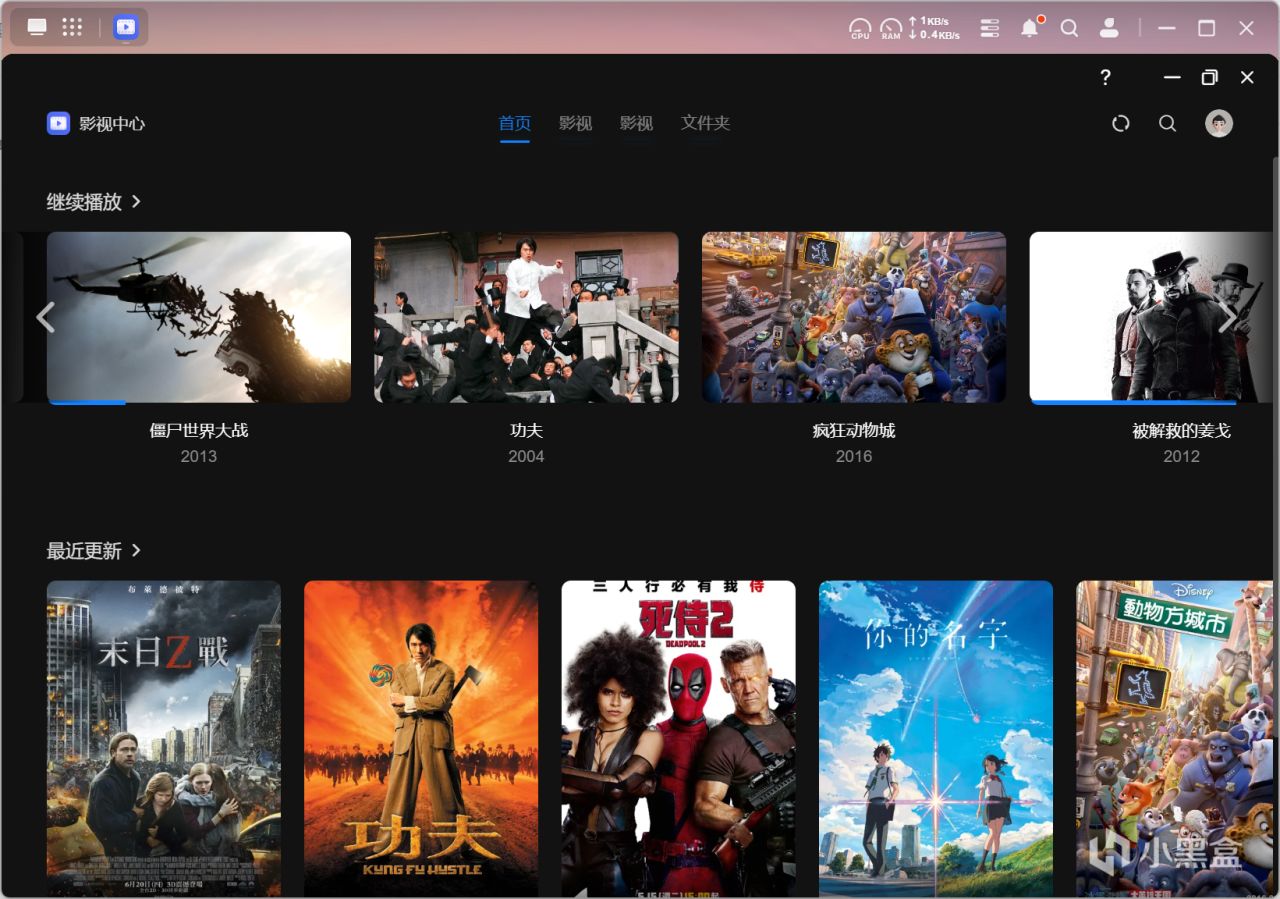Switch to the 文件夹 tab
Viewport: 1280px width, 899px height.
point(706,123)
